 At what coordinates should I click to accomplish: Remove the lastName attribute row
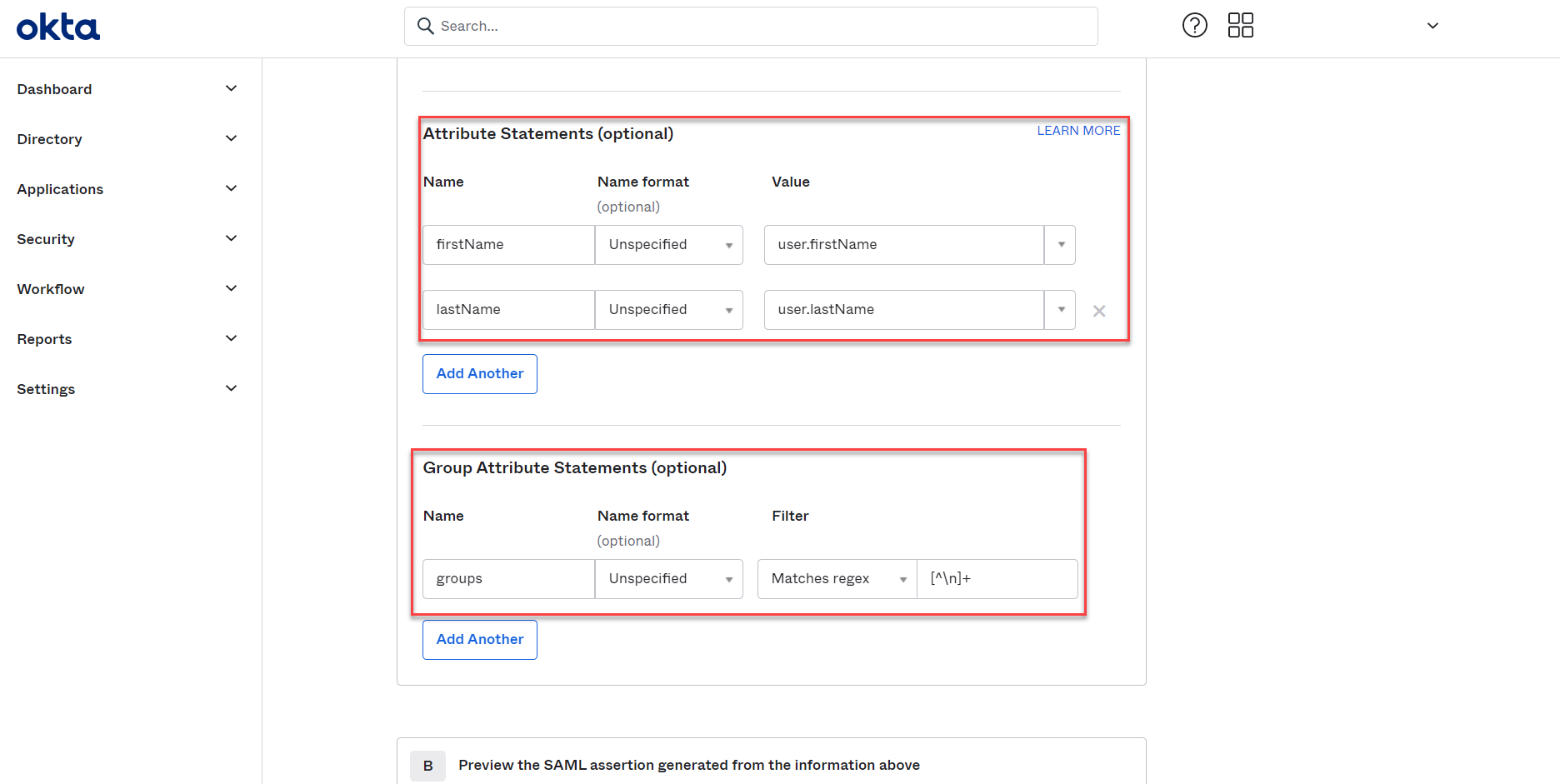click(1099, 311)
